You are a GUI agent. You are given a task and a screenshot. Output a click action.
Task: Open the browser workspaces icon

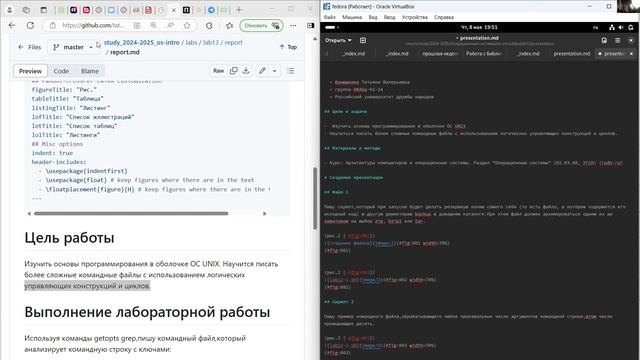[26, 10]
